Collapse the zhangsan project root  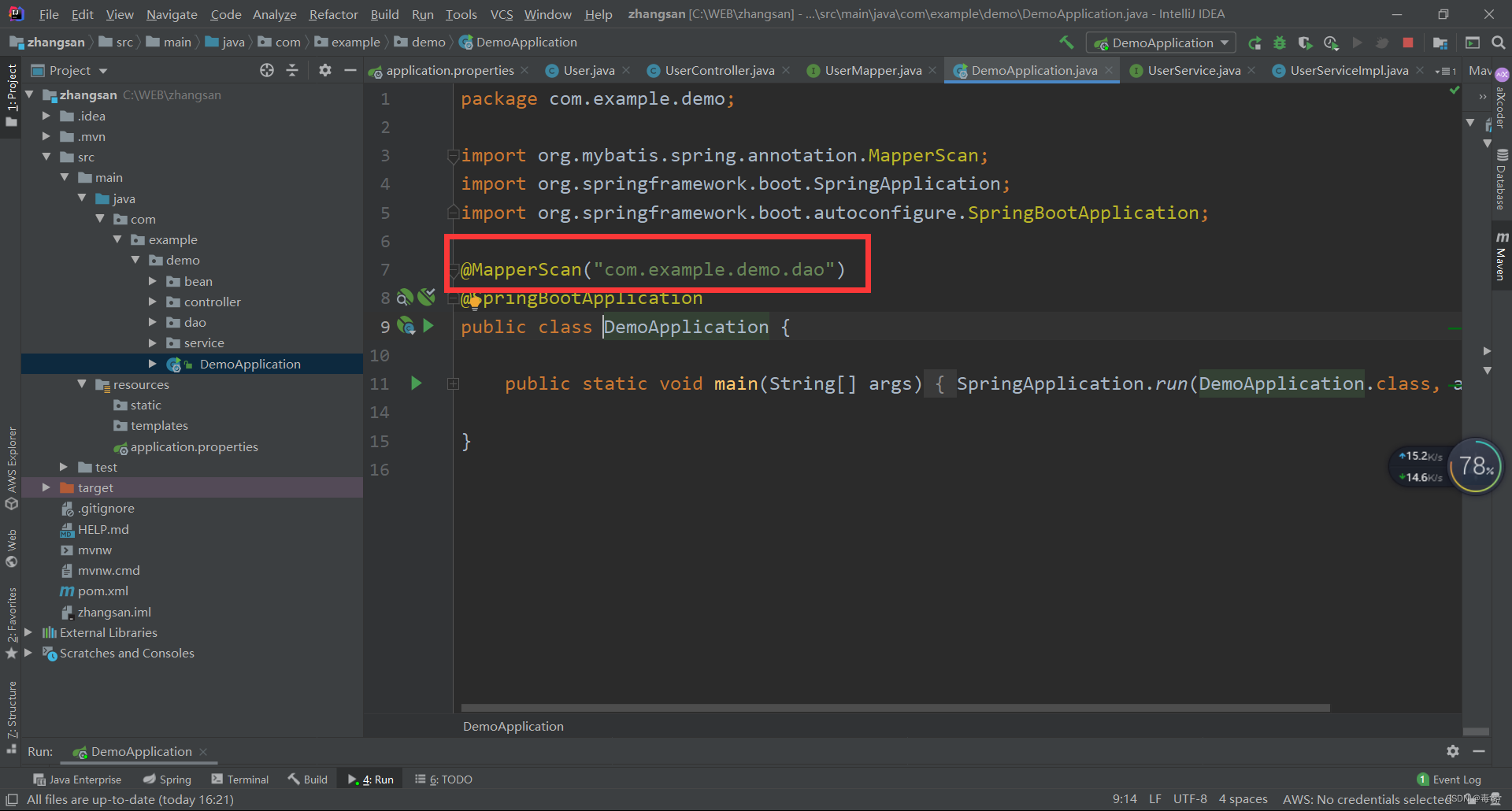pyautogui.click(x=29, y=94)
